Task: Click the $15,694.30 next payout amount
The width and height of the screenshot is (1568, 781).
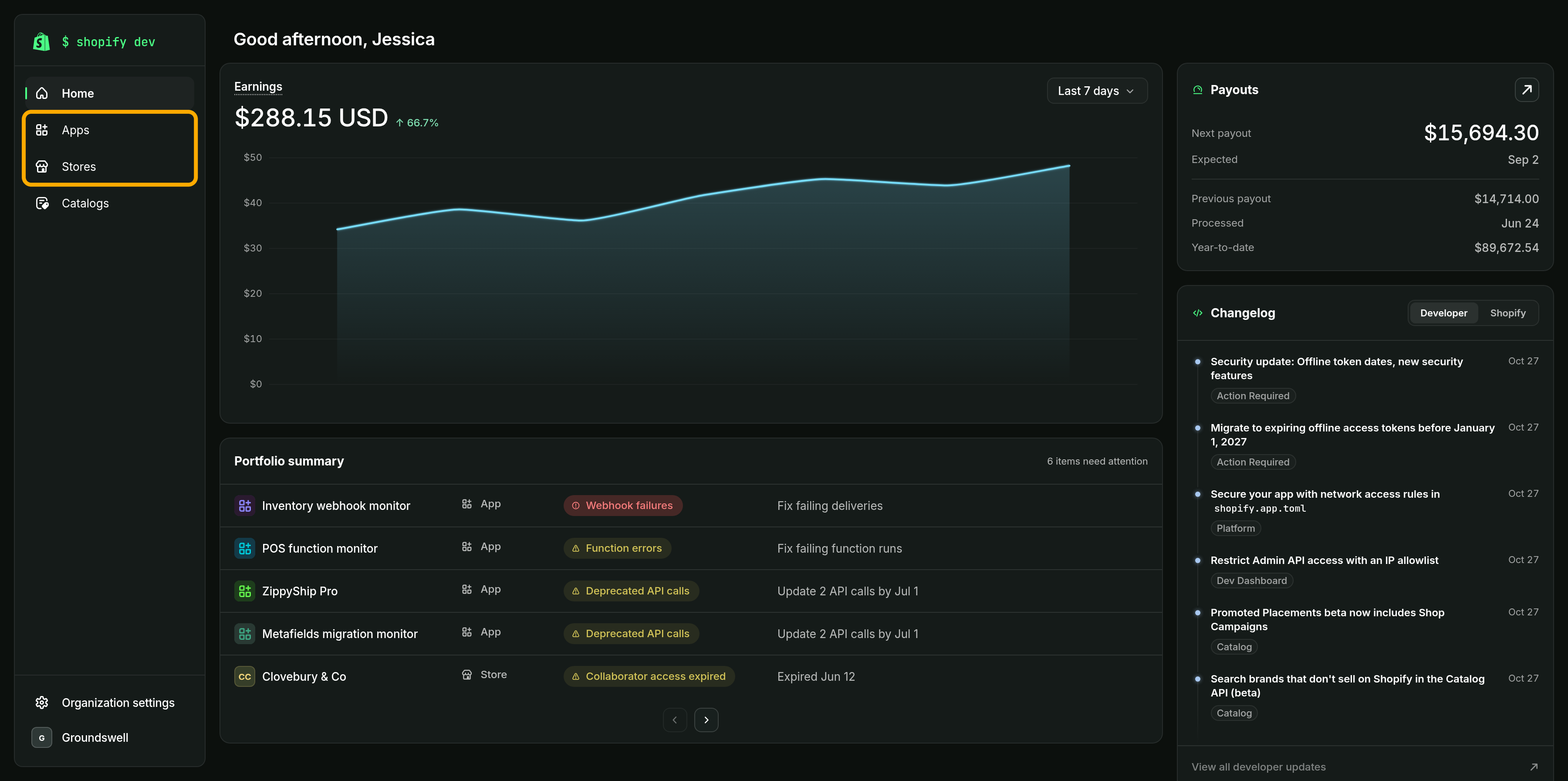Action: coord(1481,133)
